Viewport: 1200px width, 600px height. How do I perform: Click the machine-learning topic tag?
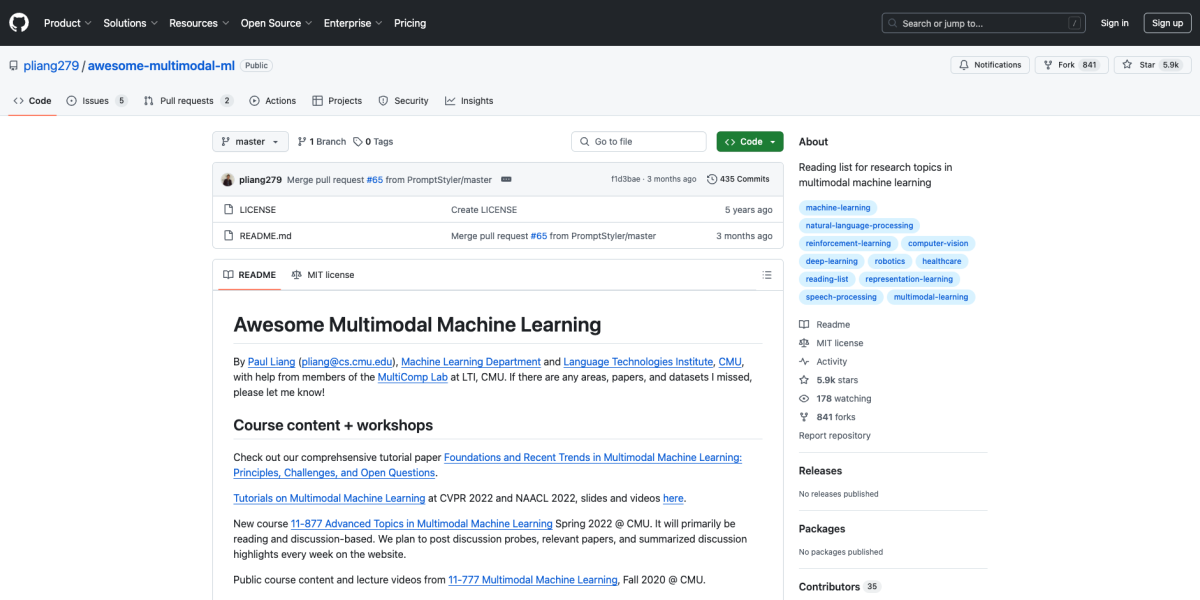pos(838,208)
